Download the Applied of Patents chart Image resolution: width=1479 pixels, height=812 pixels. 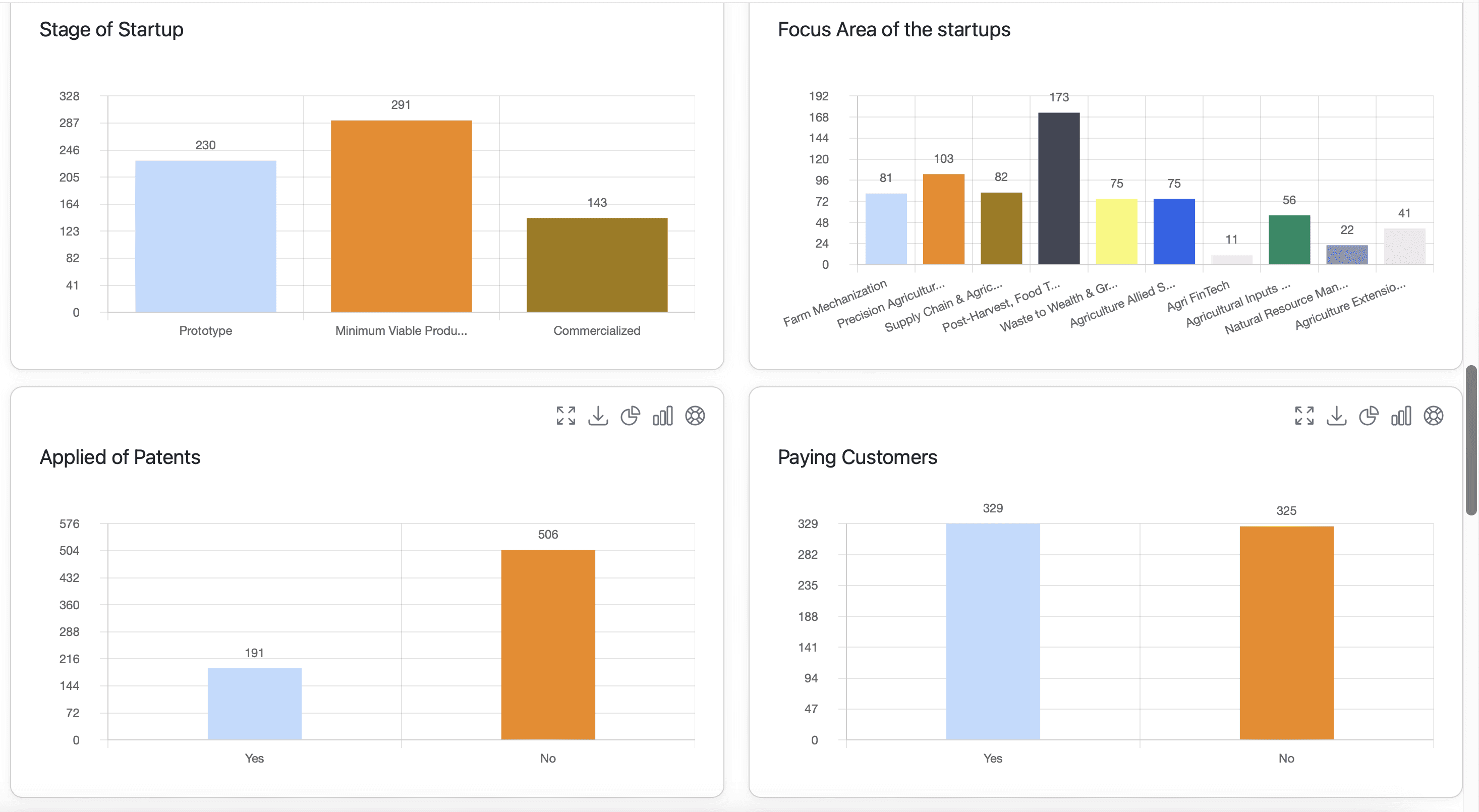click(x=598, y=416)
